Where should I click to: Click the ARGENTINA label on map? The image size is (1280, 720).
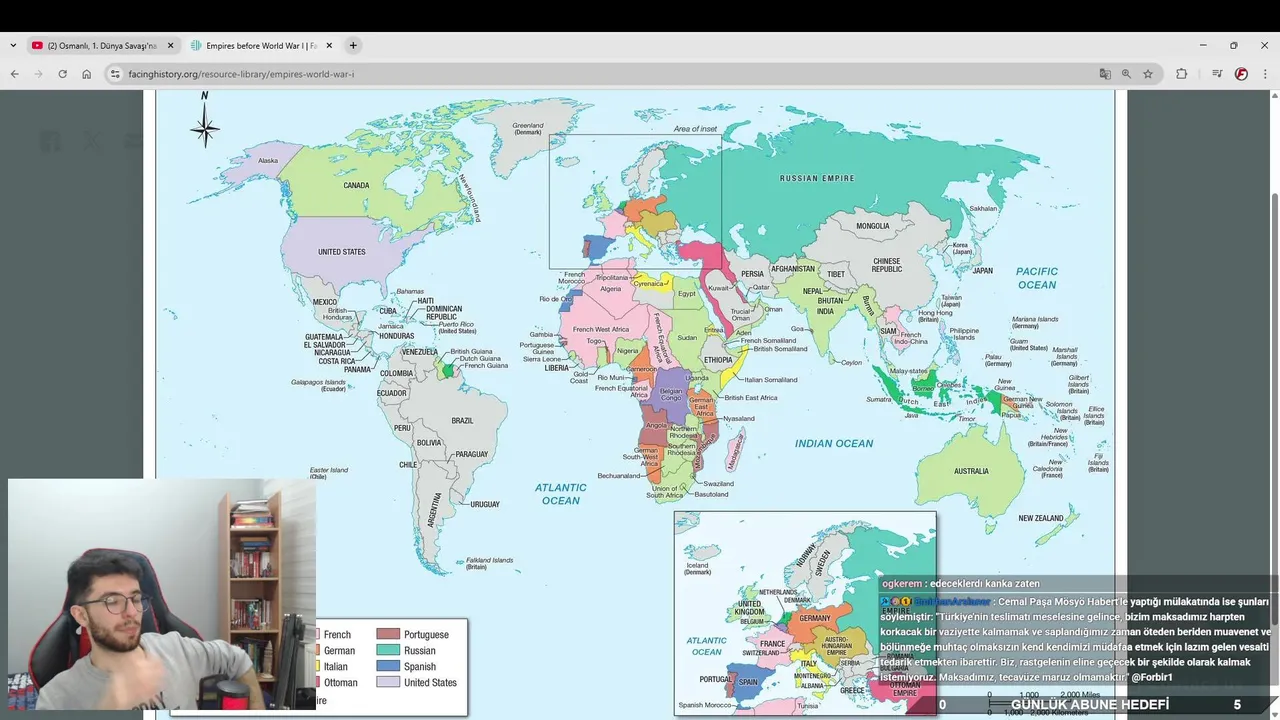[435, 510]
